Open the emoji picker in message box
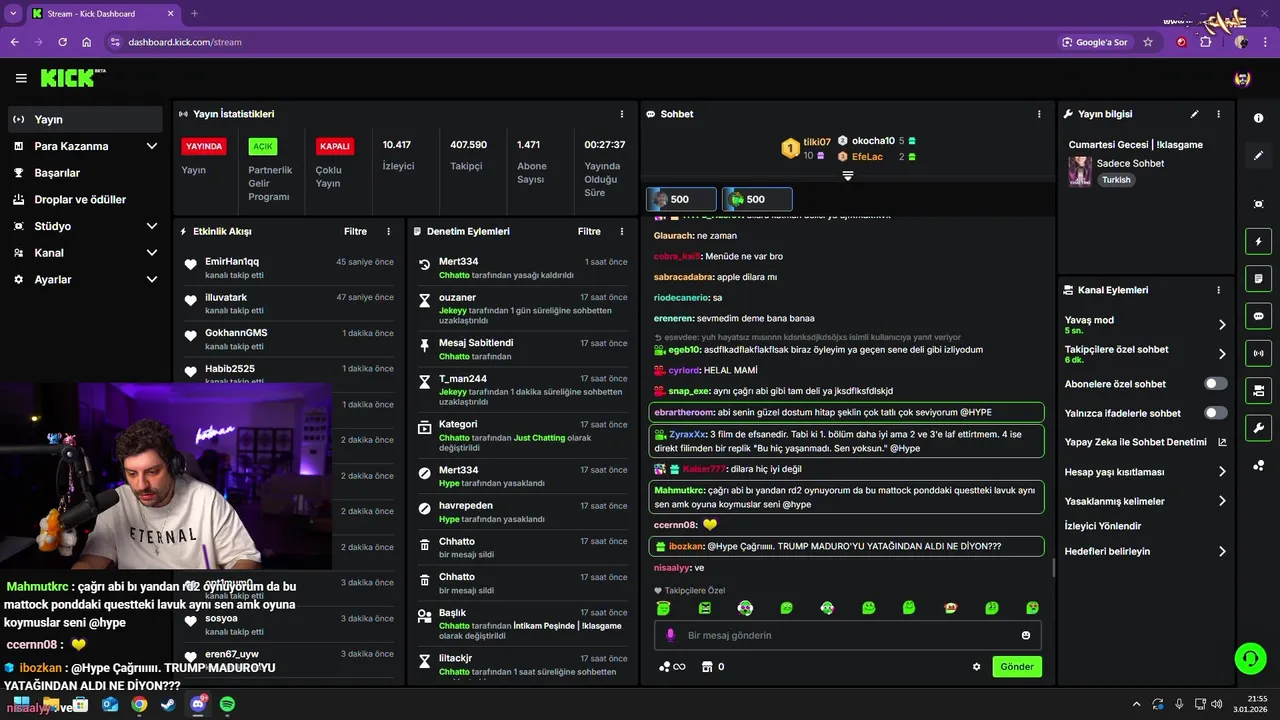The height and width of the screenshot is (720, 1280). tap(1026, 635)
